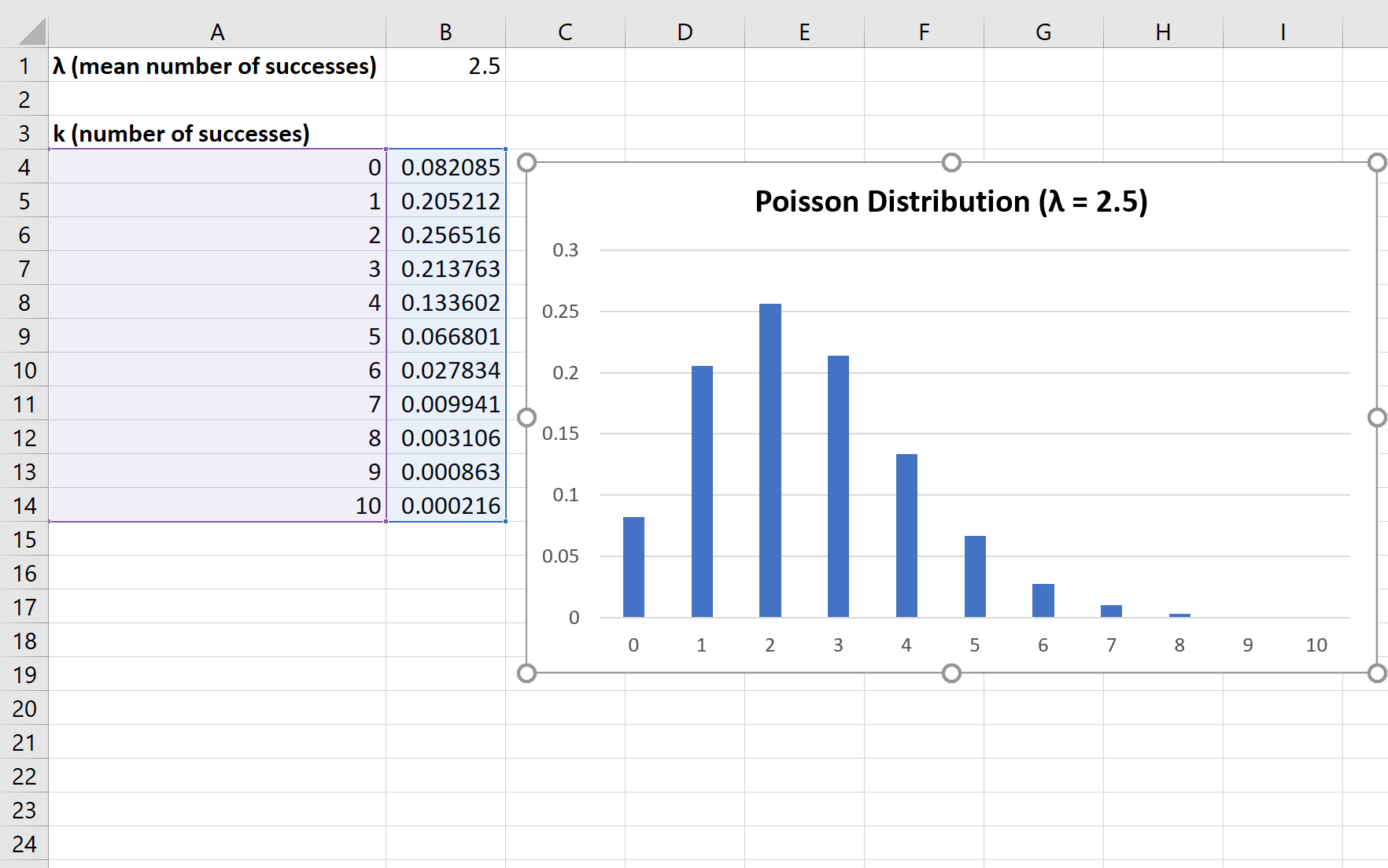Click row 24 header

pyautogui.click(x=24, y=844)
